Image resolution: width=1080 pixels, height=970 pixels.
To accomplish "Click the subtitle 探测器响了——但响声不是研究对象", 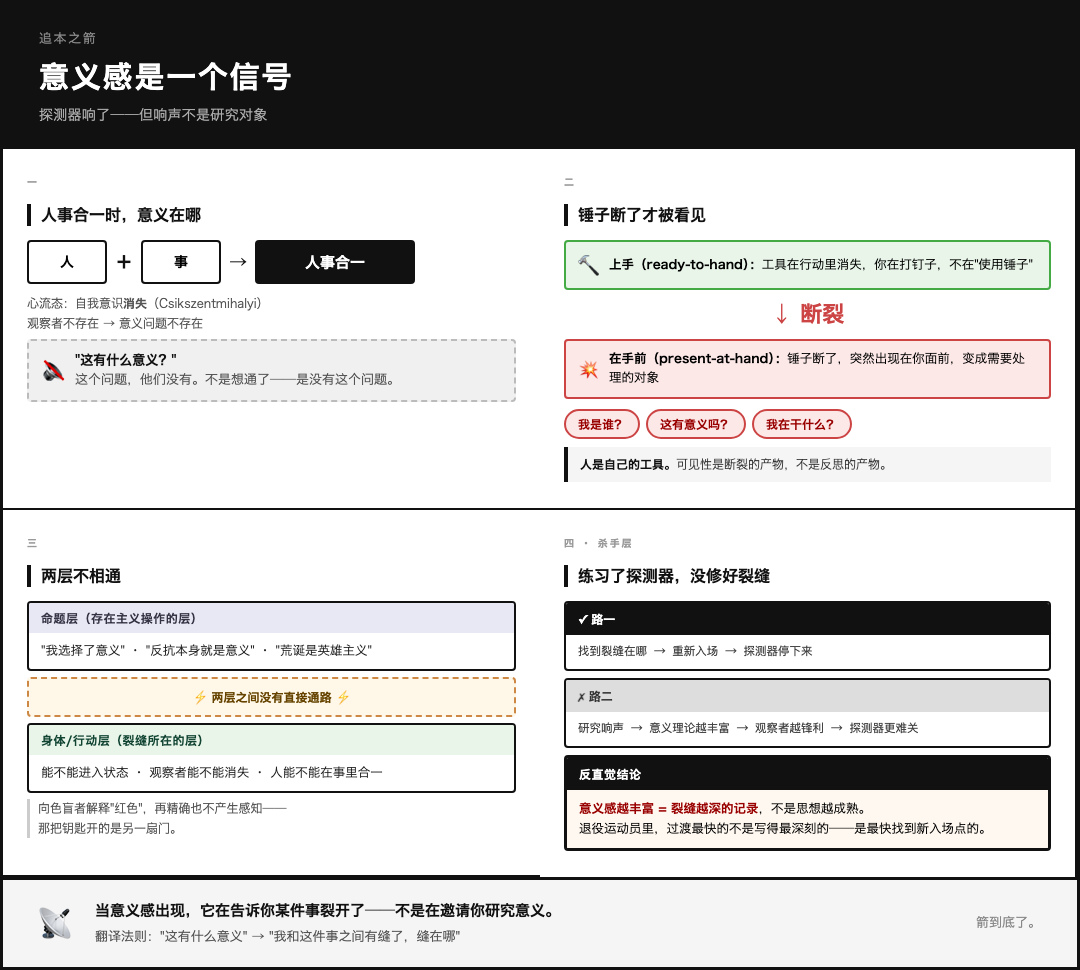I will point(153,114).
